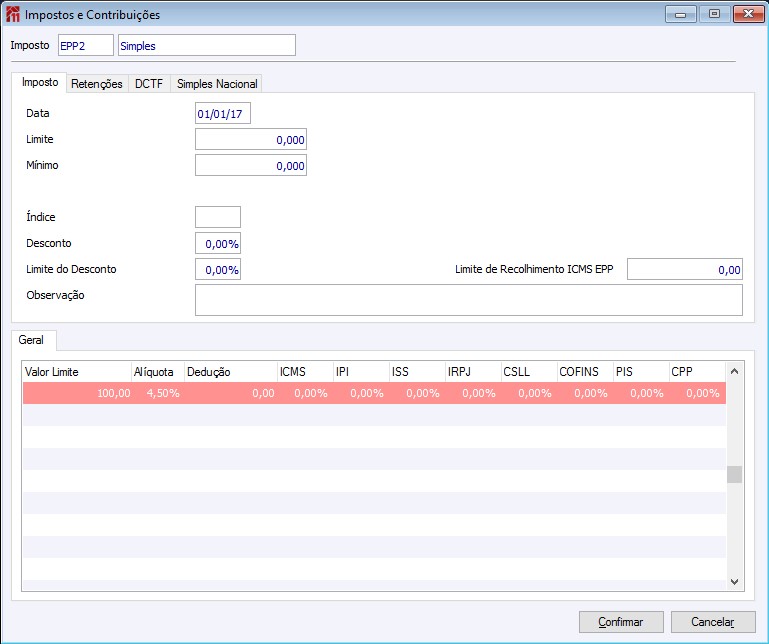Click the 0,00 Dedução cell
The height and width of the screenshot is (644, 769).
(231, 393)
